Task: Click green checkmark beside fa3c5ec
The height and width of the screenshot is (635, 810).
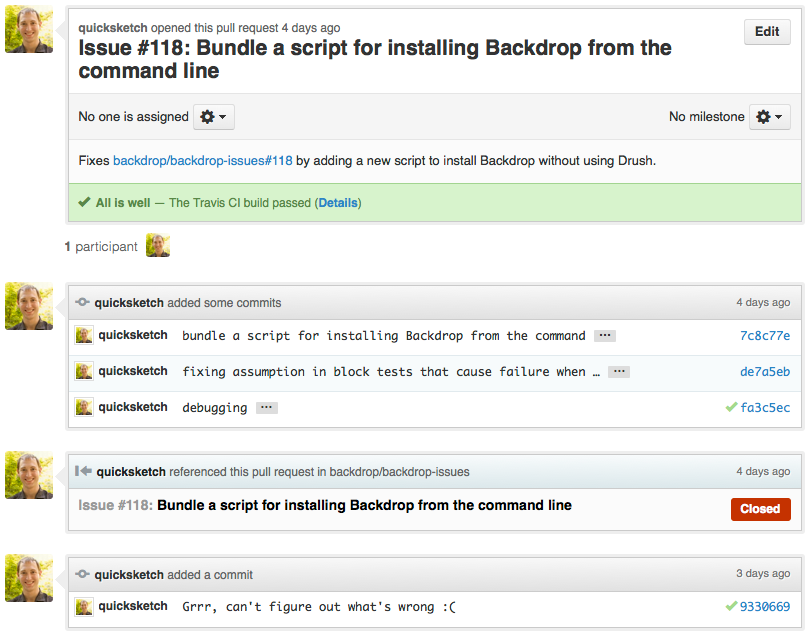Action: 731,407
